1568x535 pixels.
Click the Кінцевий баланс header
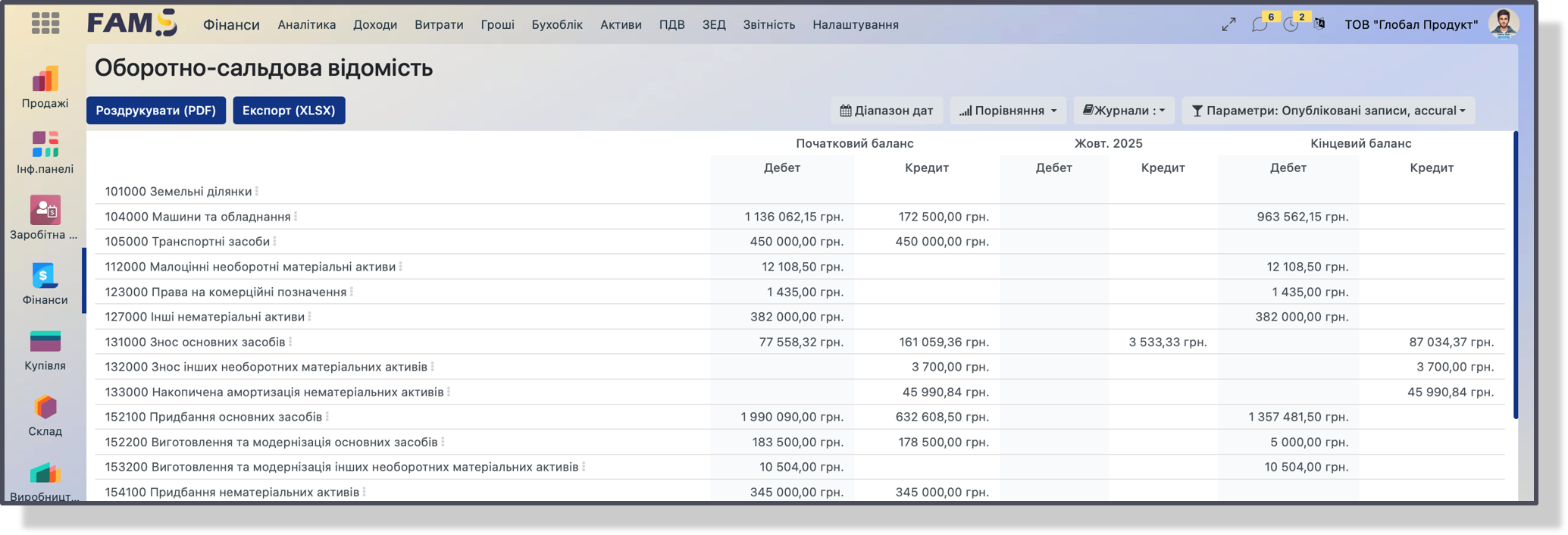(x=1361, y=143)
